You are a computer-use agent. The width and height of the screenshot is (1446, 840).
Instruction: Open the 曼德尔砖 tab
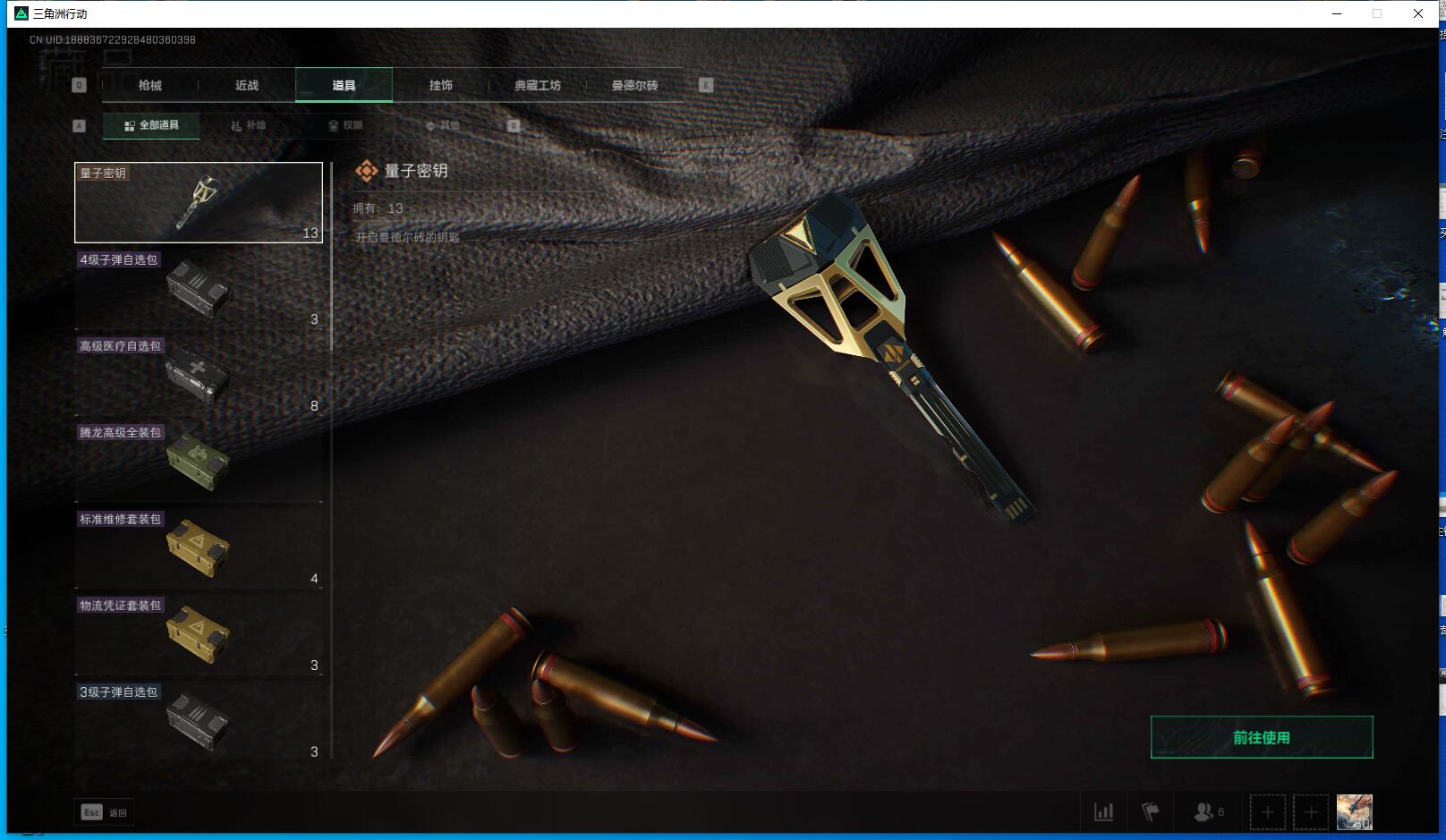click(634, 85)
